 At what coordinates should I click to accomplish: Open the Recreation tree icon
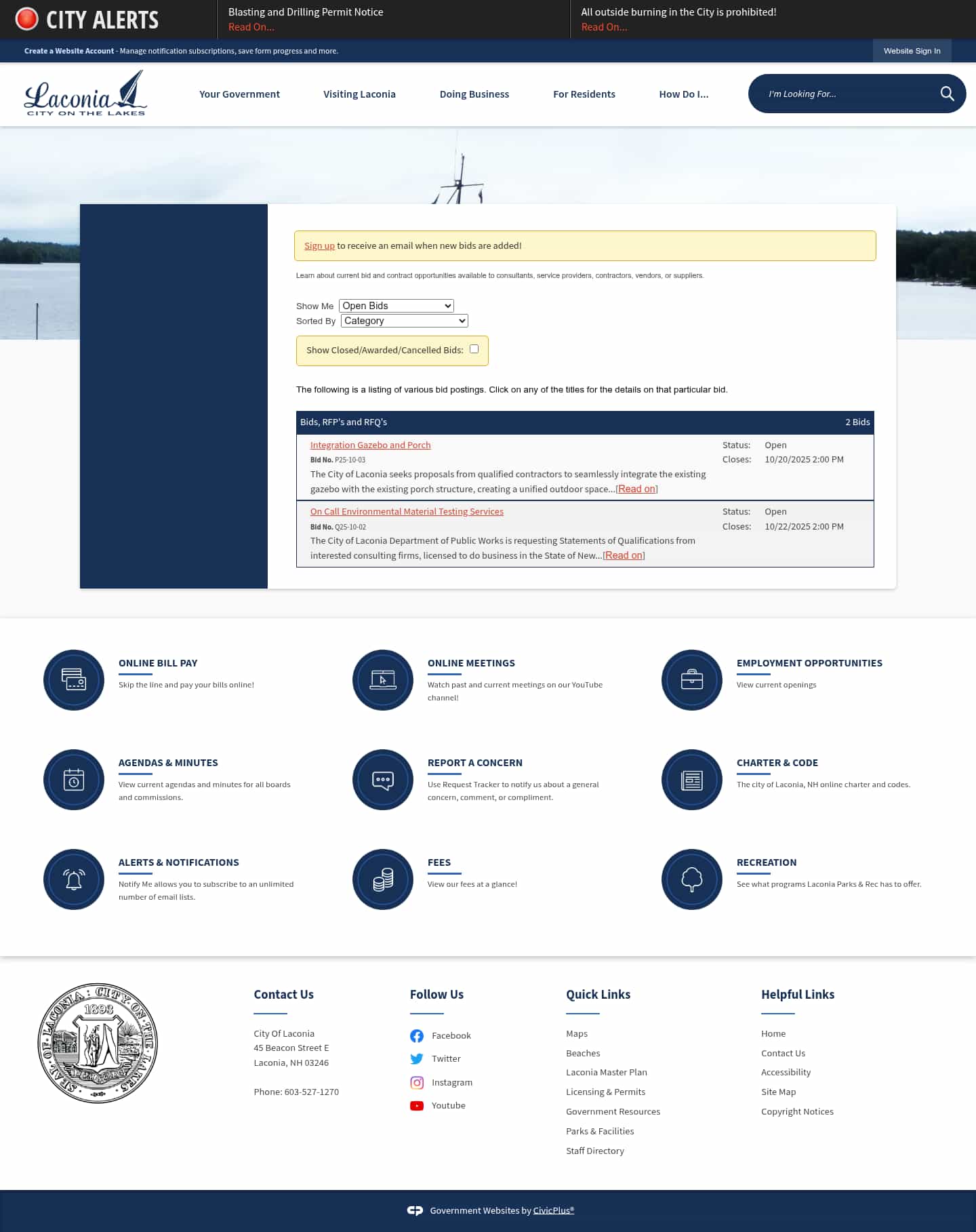click(692, 879)
